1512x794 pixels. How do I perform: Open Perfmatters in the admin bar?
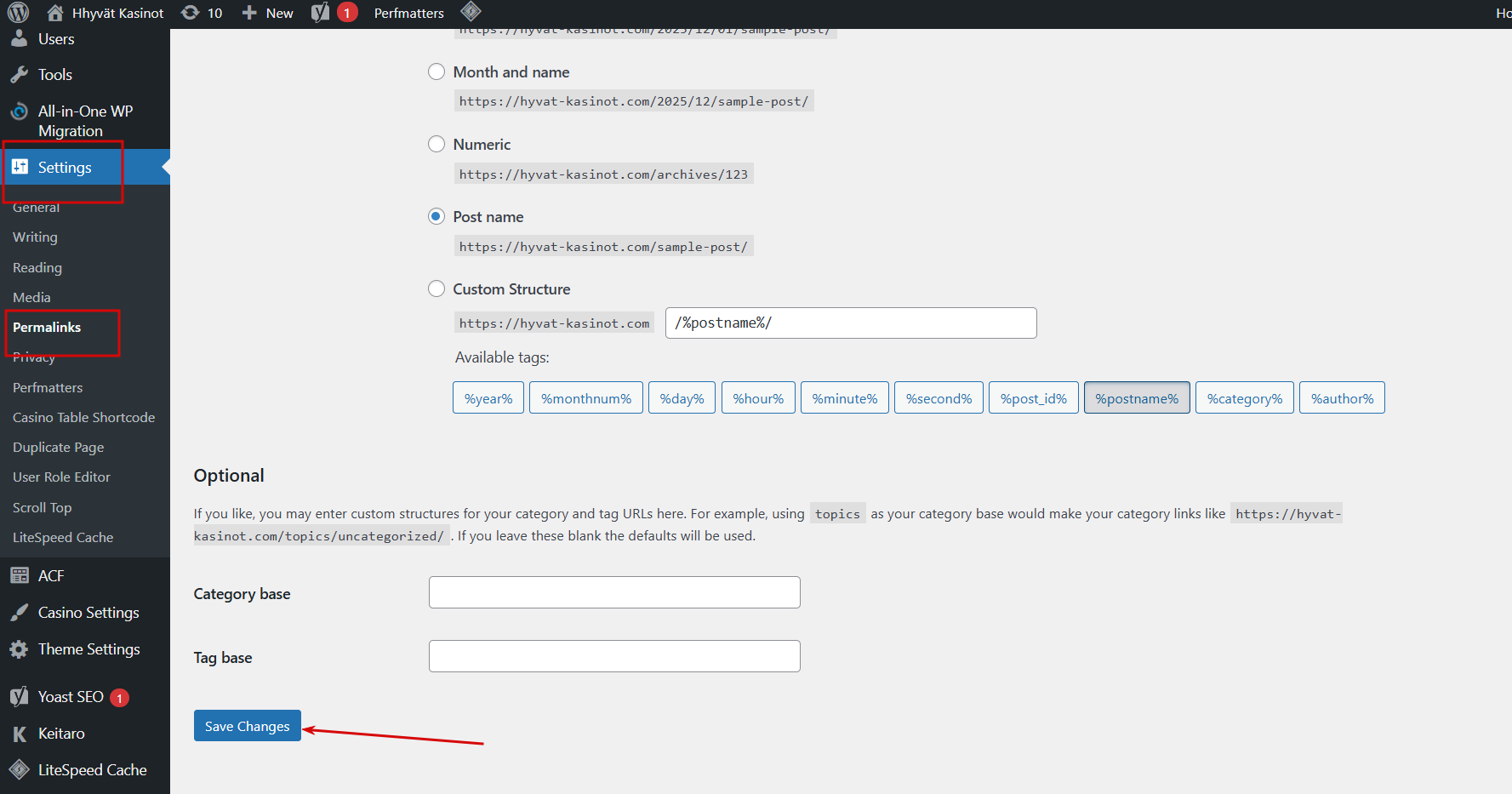click(409, 13)
